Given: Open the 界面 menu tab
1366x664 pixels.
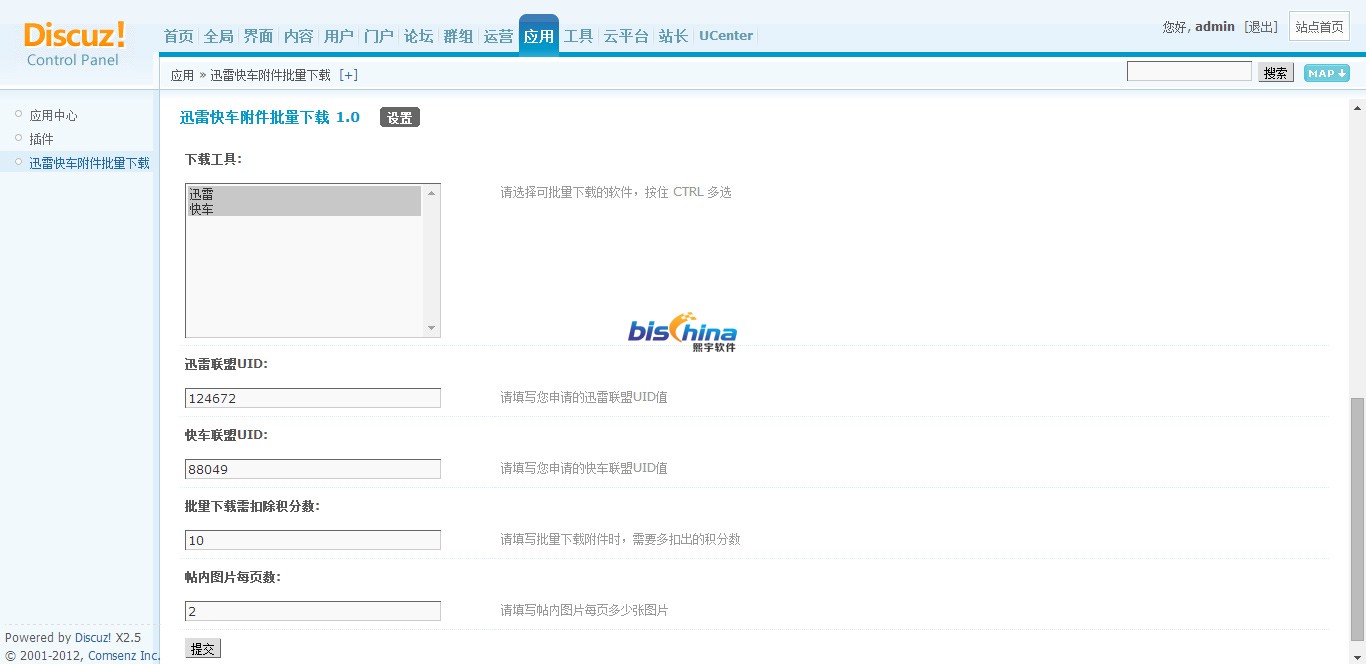Looking at the screenshot, I should [258, 36].
